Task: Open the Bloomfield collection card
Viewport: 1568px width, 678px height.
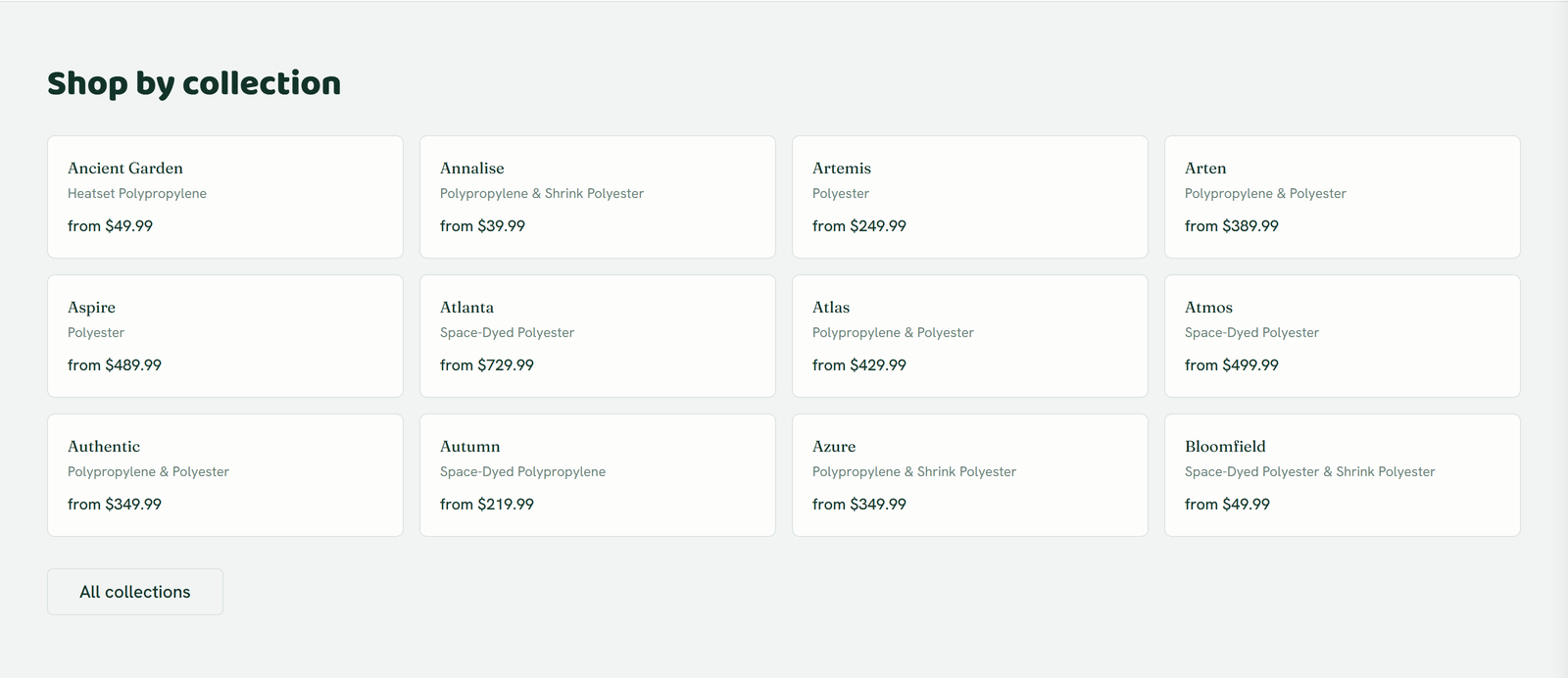Action: [1343, 475]
